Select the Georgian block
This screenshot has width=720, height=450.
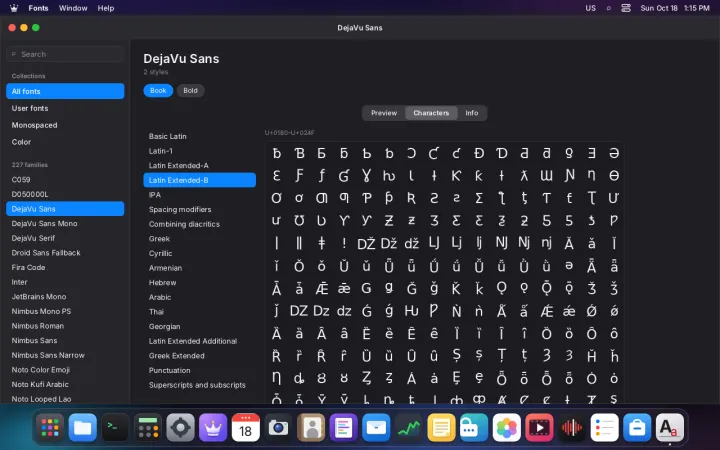point(199,326)
